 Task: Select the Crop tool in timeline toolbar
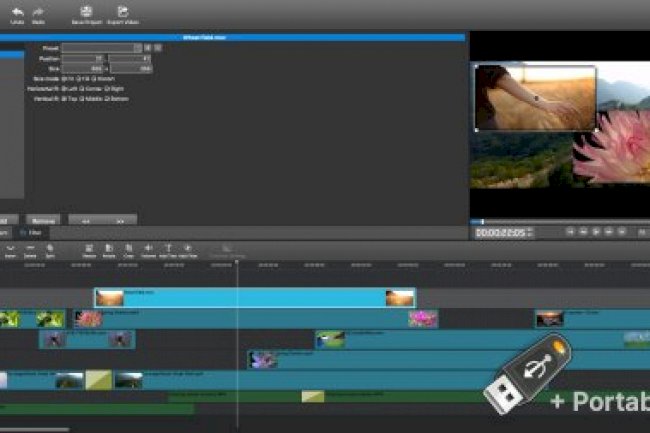129,248
